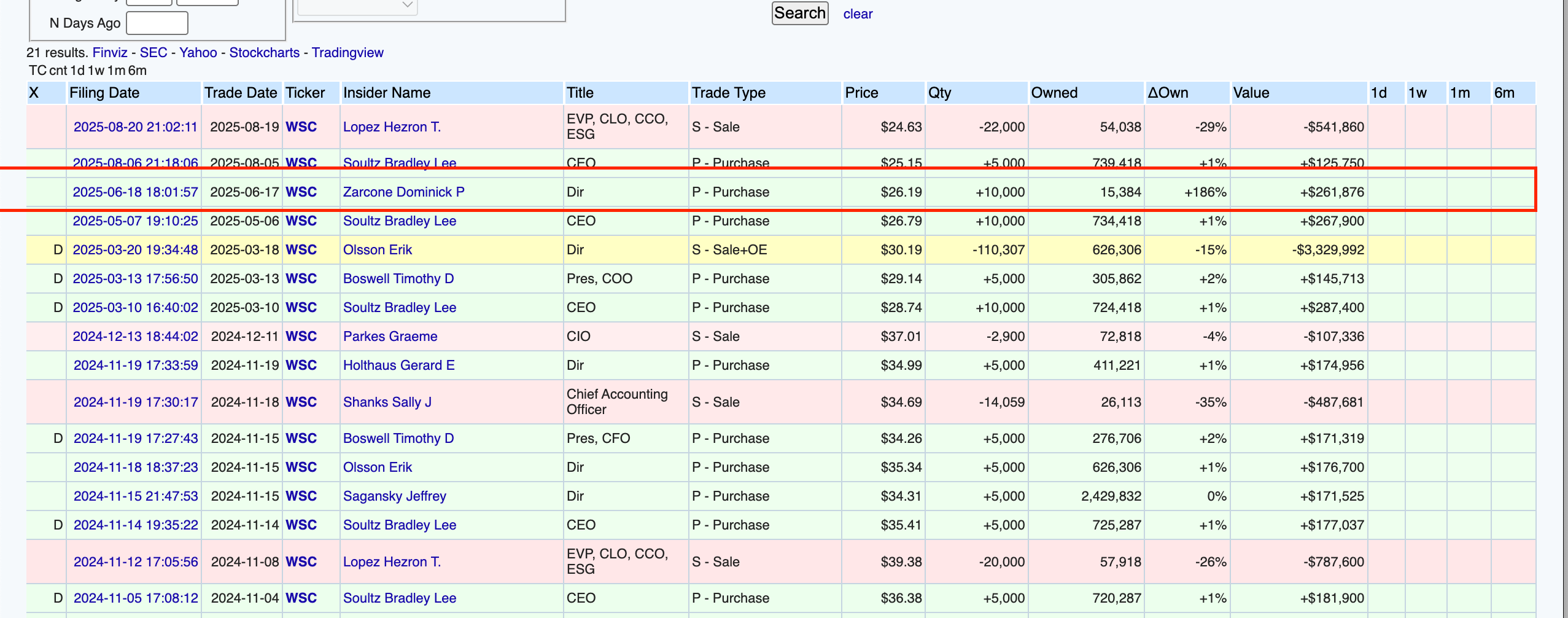Screen dimensions: 1568x618
Task: Open the Finviz link
Action: point(110,53)
